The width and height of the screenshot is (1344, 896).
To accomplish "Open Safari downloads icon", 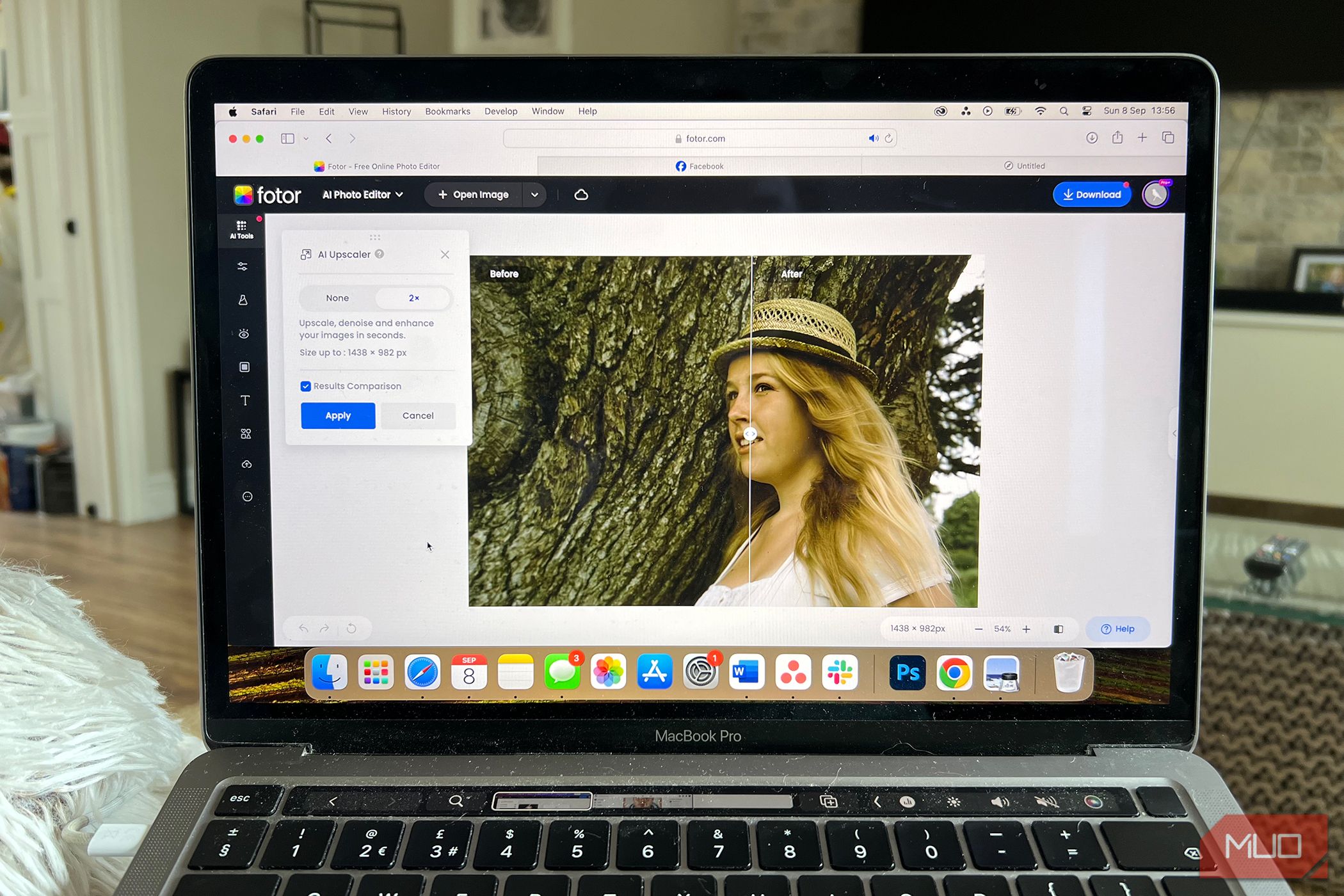I will [x=1092, y=138].
